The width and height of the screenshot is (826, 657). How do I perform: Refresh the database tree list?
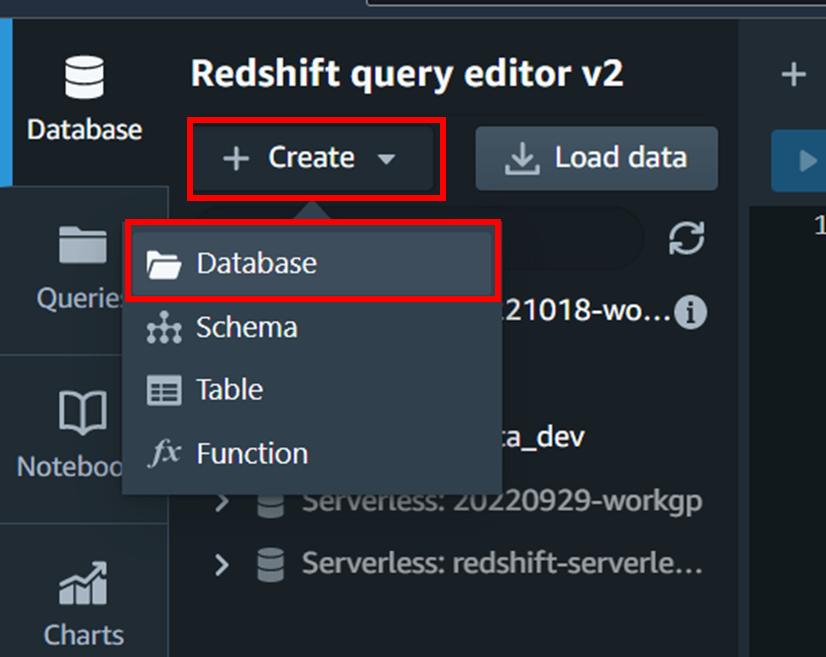(686, 239)
